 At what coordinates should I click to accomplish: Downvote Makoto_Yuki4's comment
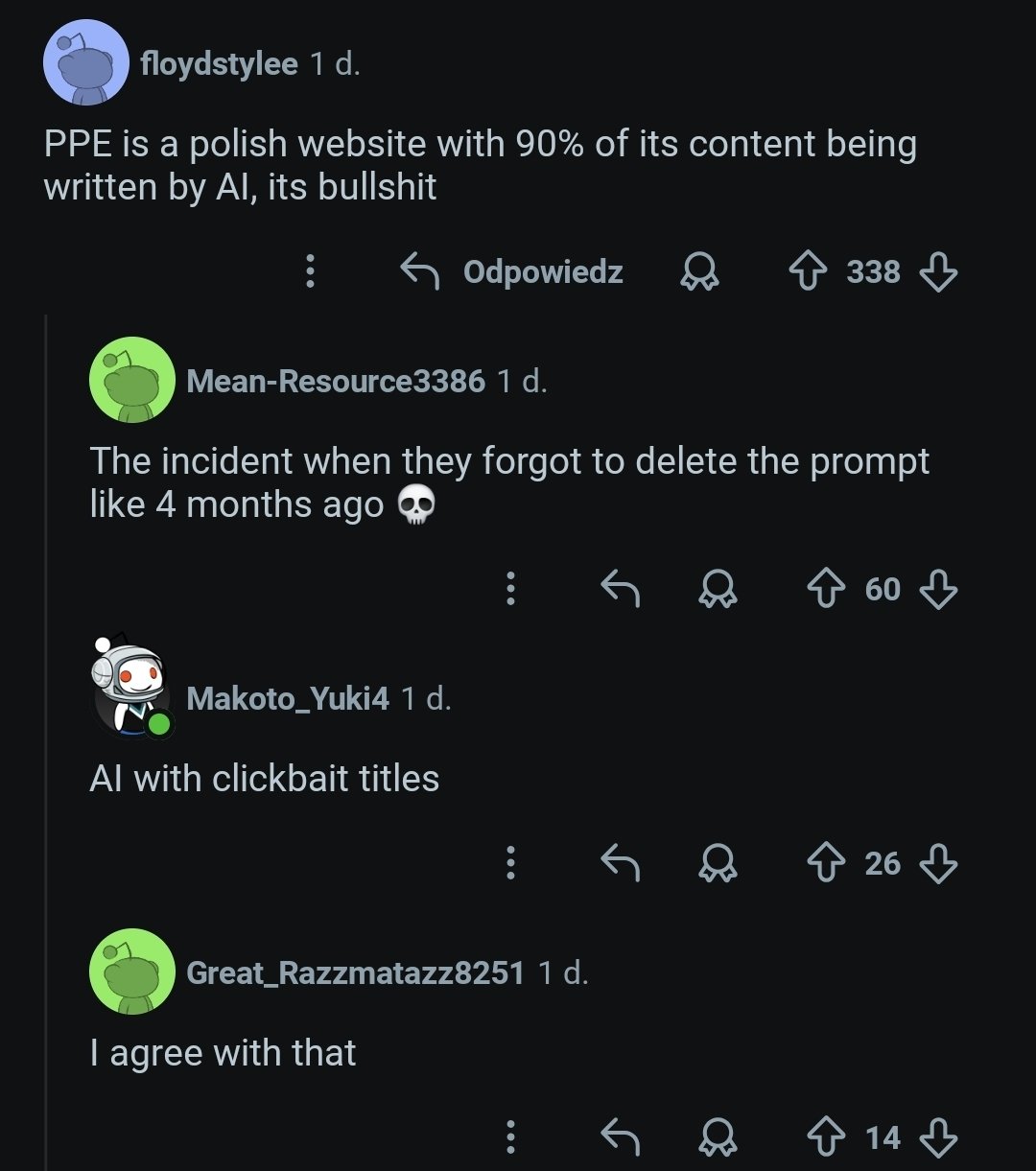(x=937, y=864)
